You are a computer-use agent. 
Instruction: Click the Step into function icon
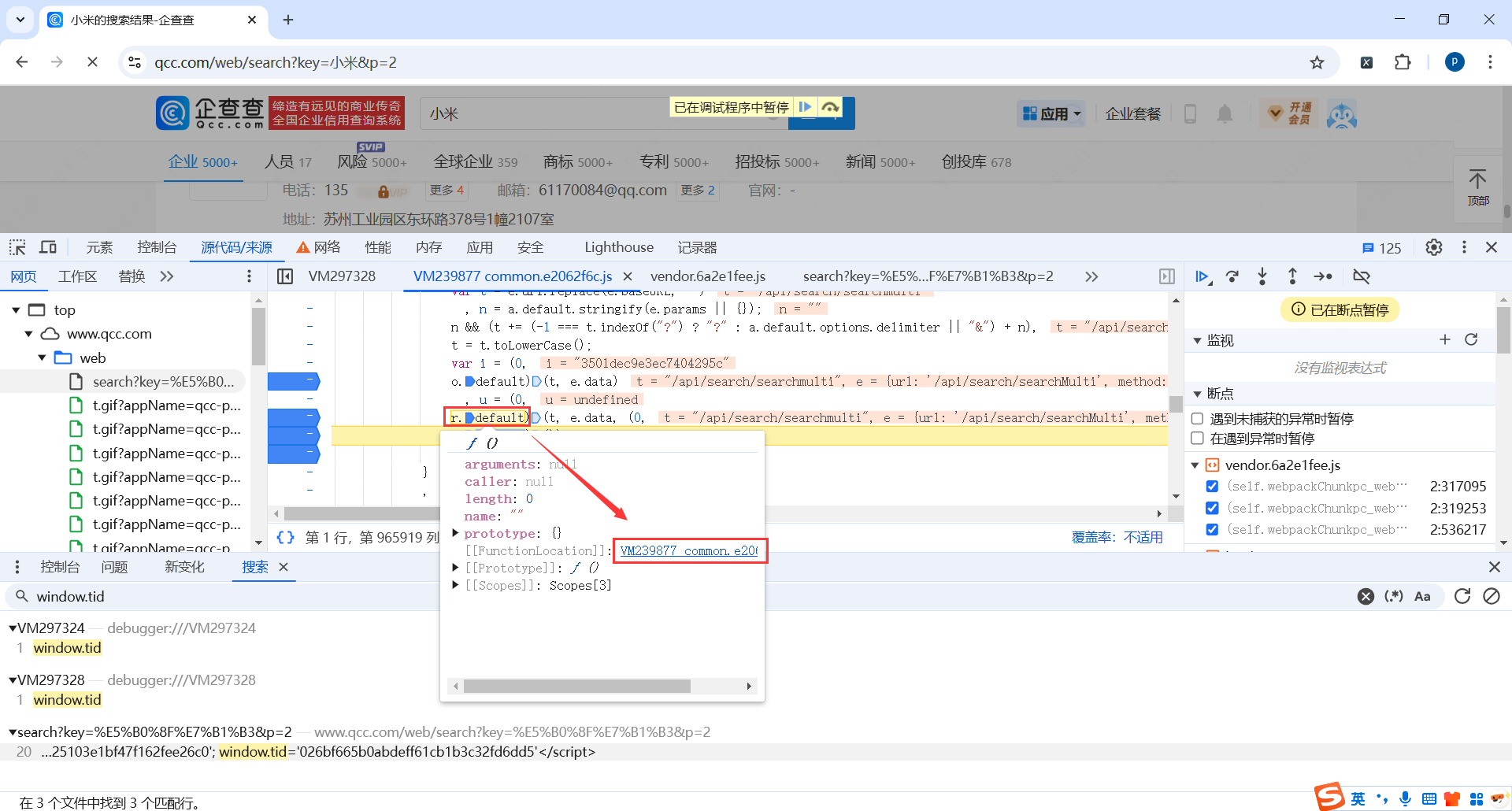pos(1262,276)
